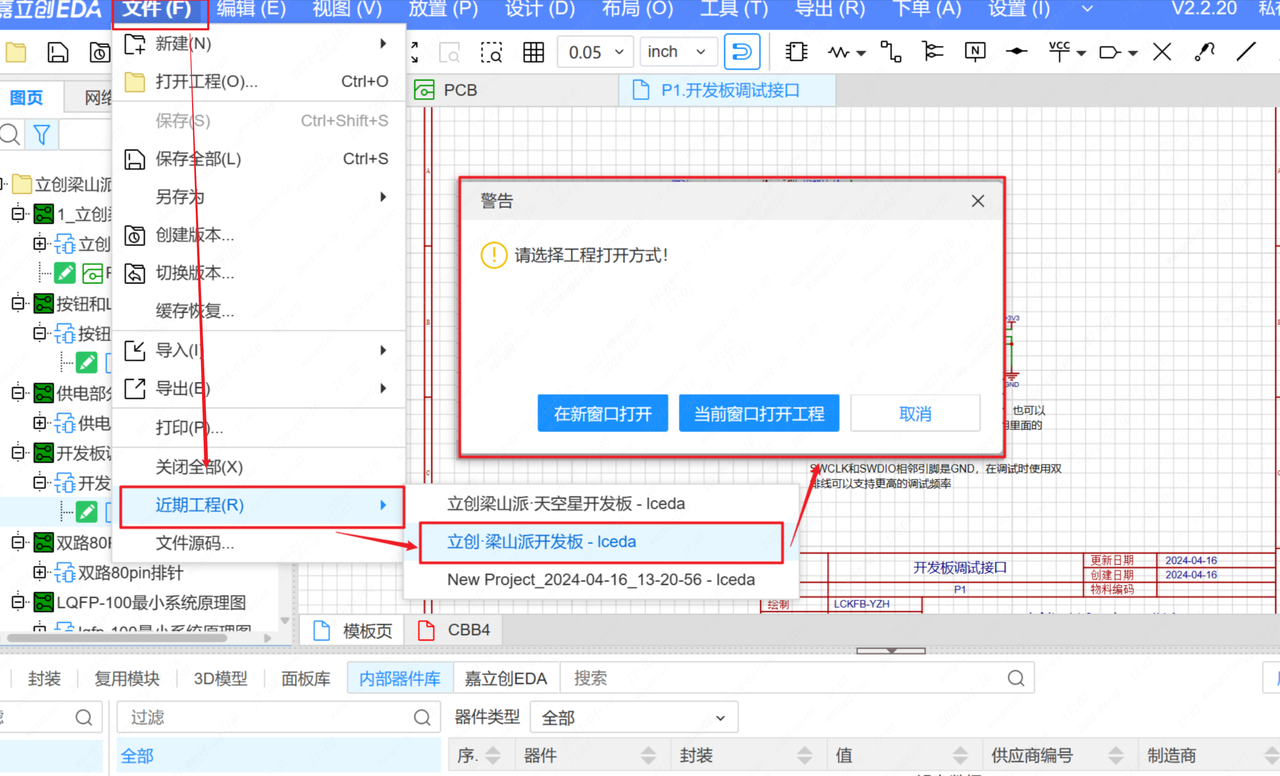Open the 设计(D) menu

[x=540, y=10]
